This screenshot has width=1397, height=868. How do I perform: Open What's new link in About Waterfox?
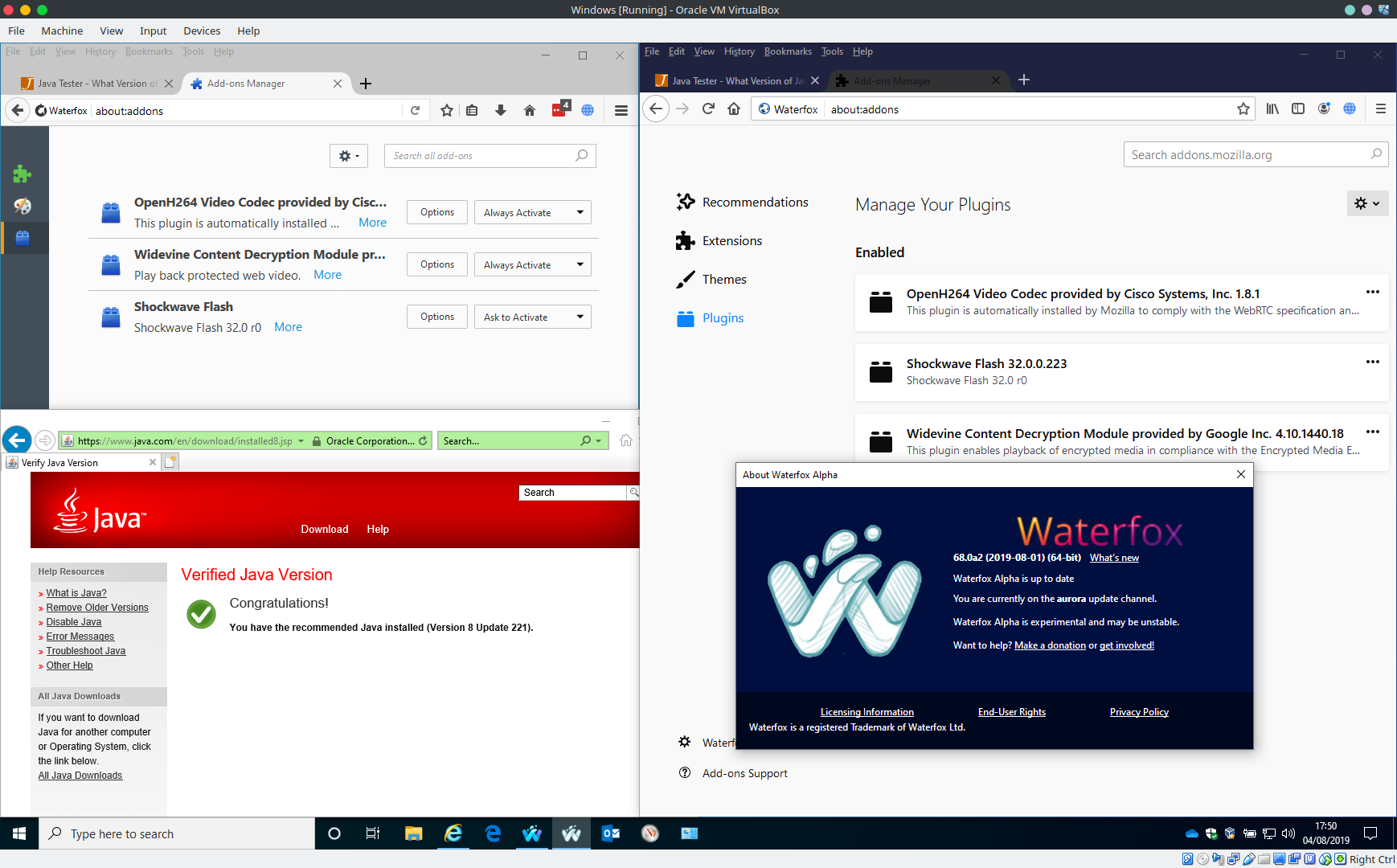1114,558
